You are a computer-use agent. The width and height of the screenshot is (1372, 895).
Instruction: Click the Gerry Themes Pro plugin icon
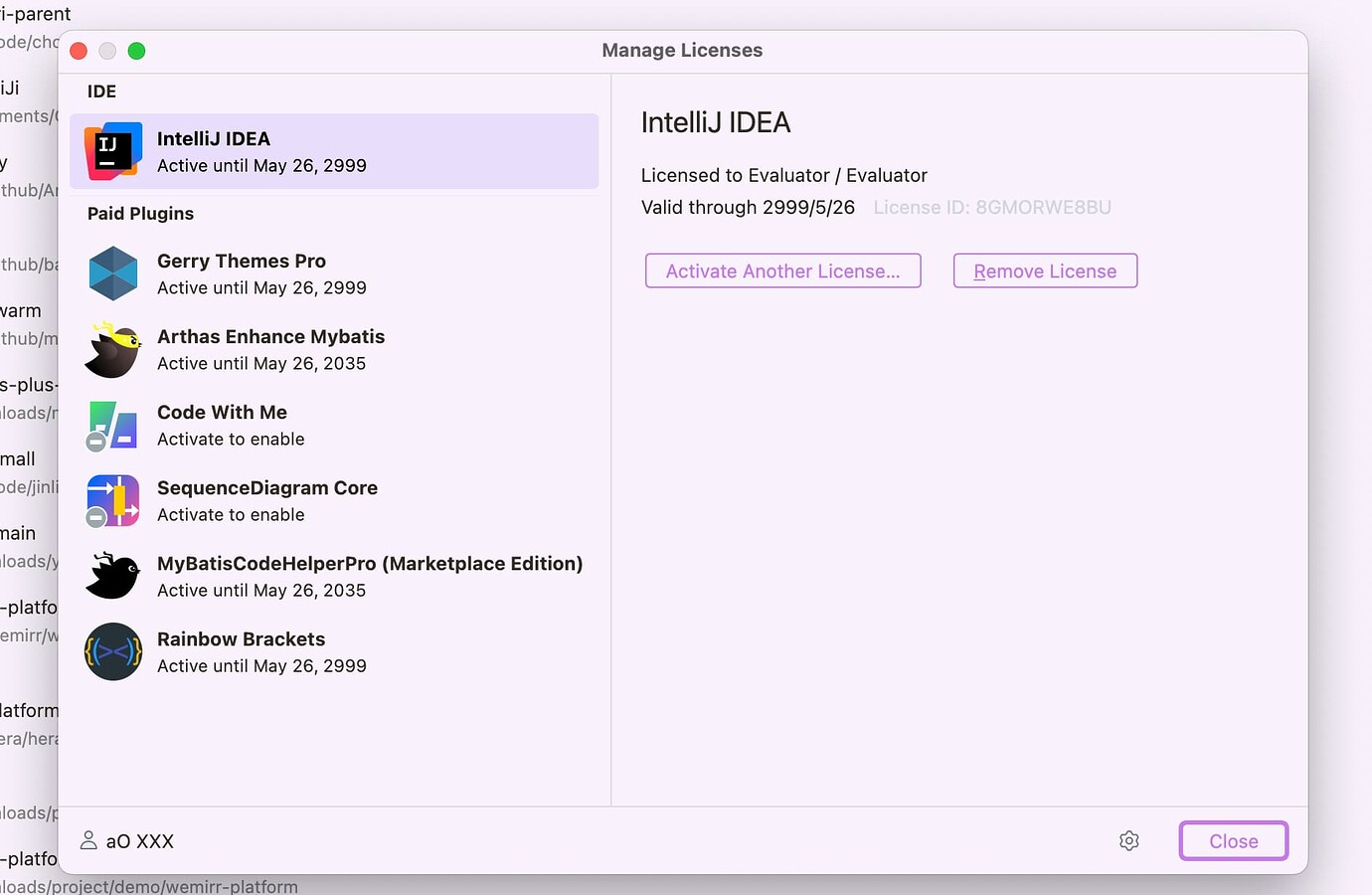113,273
